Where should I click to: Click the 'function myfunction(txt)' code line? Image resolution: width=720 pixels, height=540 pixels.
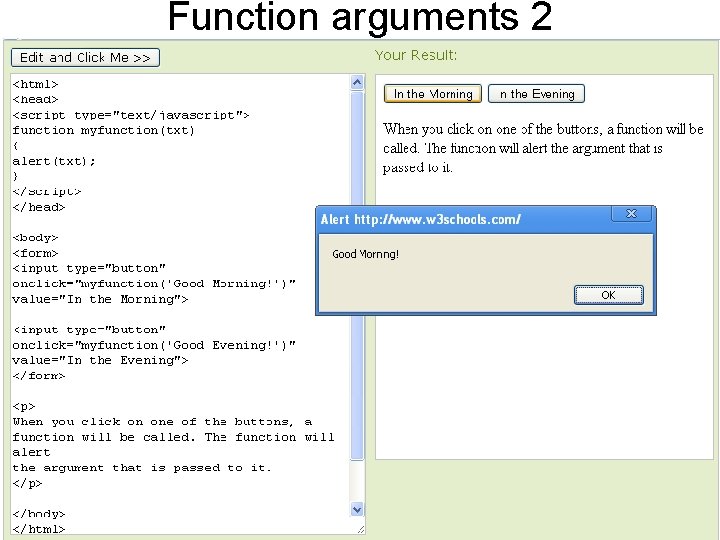[103, 130]
